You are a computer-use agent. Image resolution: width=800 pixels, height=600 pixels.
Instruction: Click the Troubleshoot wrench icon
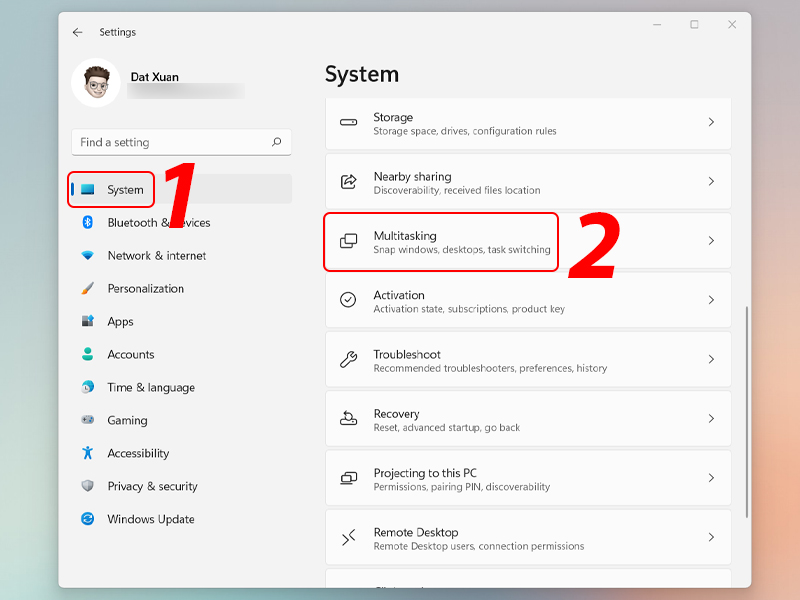348,359
